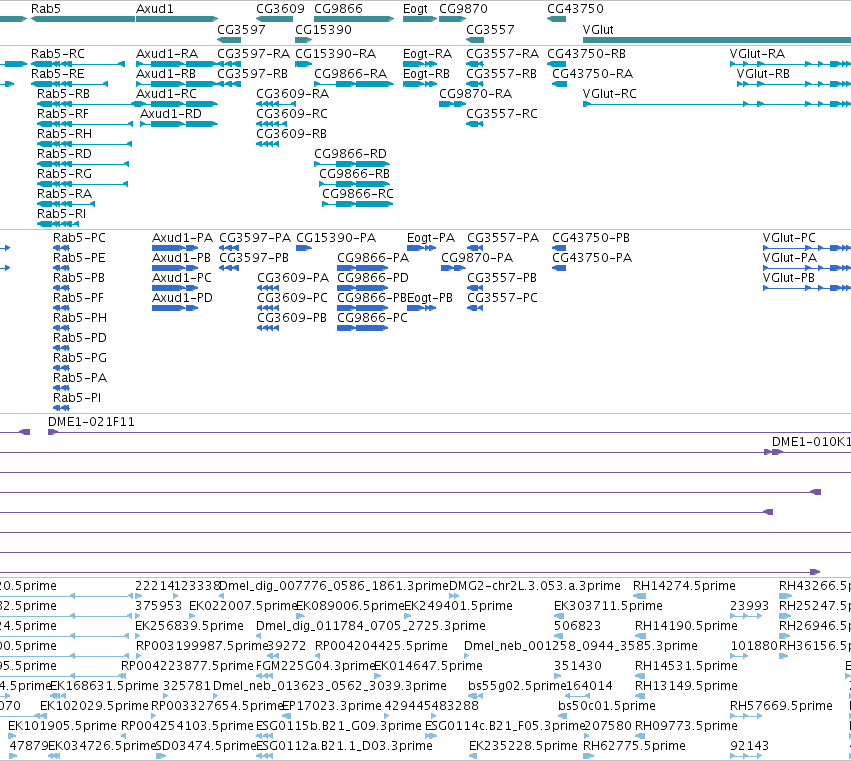
Task: Click protein Axud1-PD label
Action: (x=182, y=298)
